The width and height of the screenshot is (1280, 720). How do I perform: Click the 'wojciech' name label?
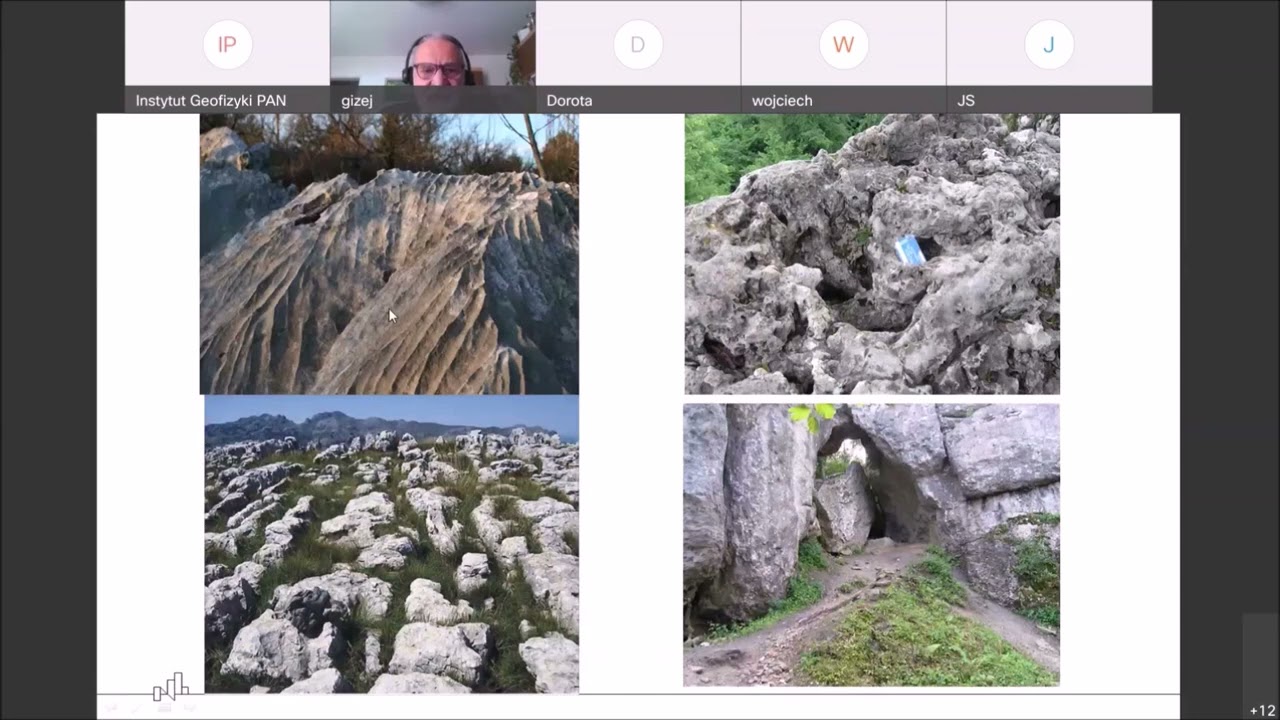[782, 100]
